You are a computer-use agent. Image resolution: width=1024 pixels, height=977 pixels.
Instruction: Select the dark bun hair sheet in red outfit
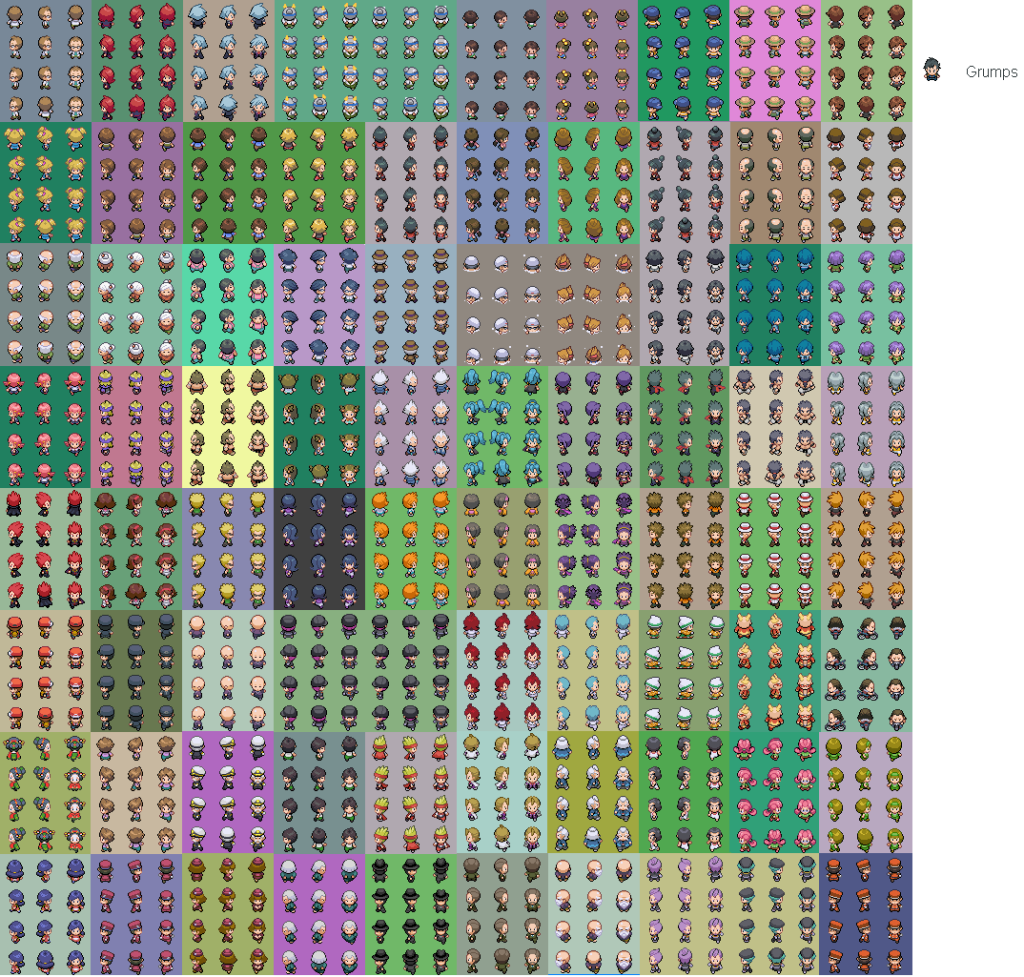[x=684, y=183]
